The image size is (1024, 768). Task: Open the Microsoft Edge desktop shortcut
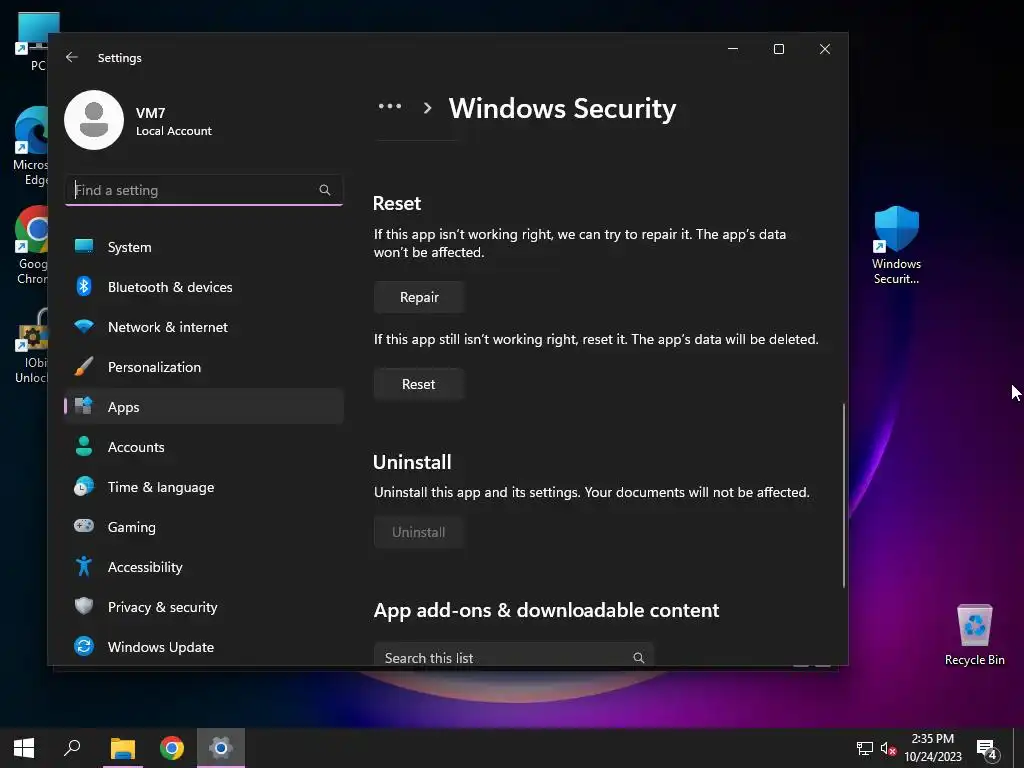[31, 146]
